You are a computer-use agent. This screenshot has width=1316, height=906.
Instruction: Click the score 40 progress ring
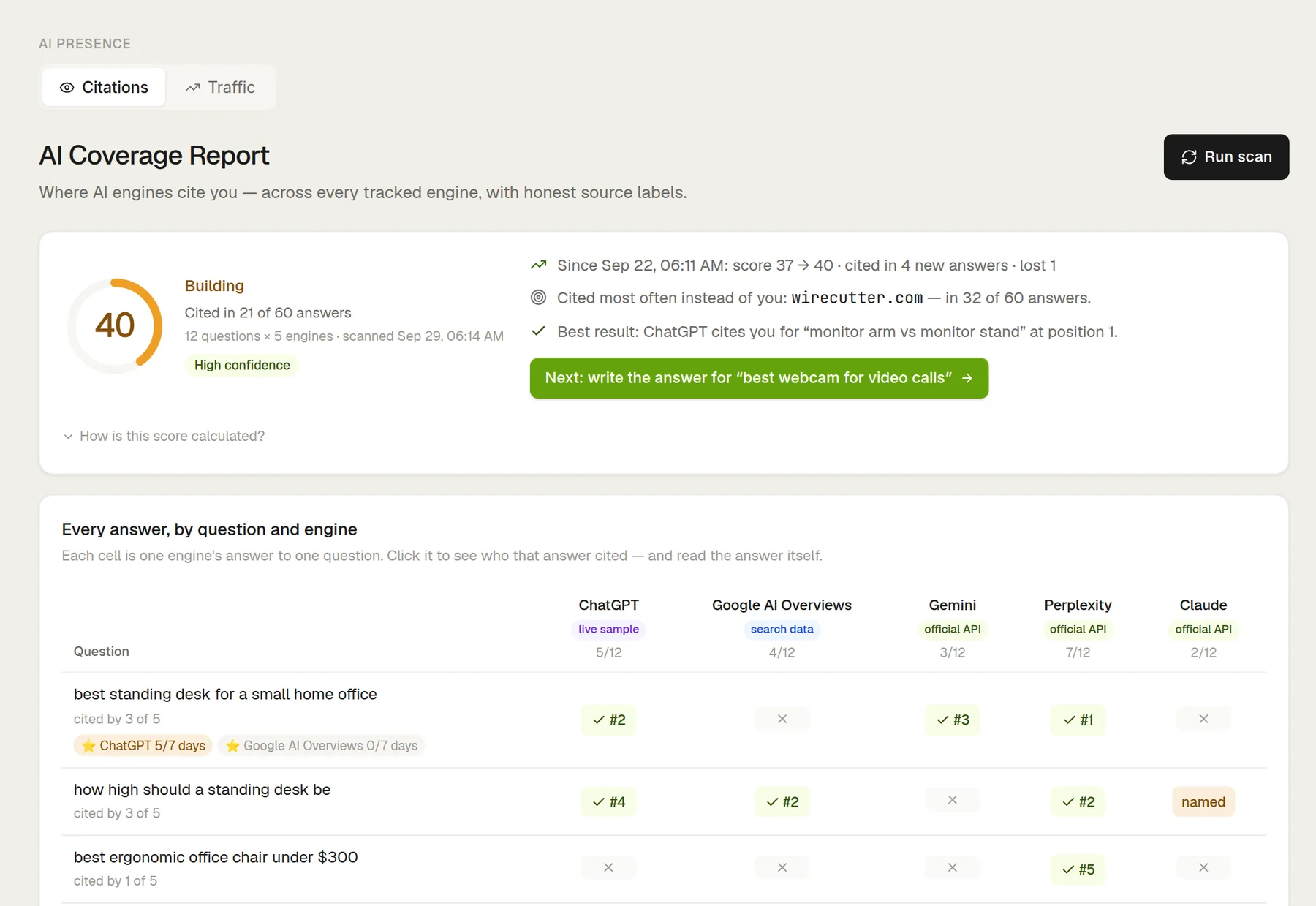[115, 325]
